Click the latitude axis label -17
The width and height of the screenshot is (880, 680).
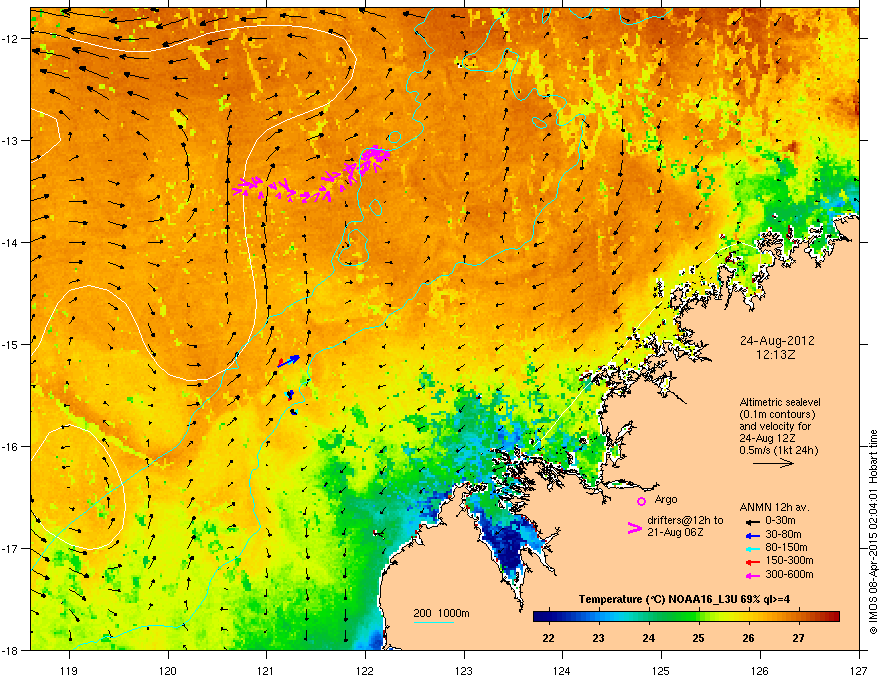point(10,548)
